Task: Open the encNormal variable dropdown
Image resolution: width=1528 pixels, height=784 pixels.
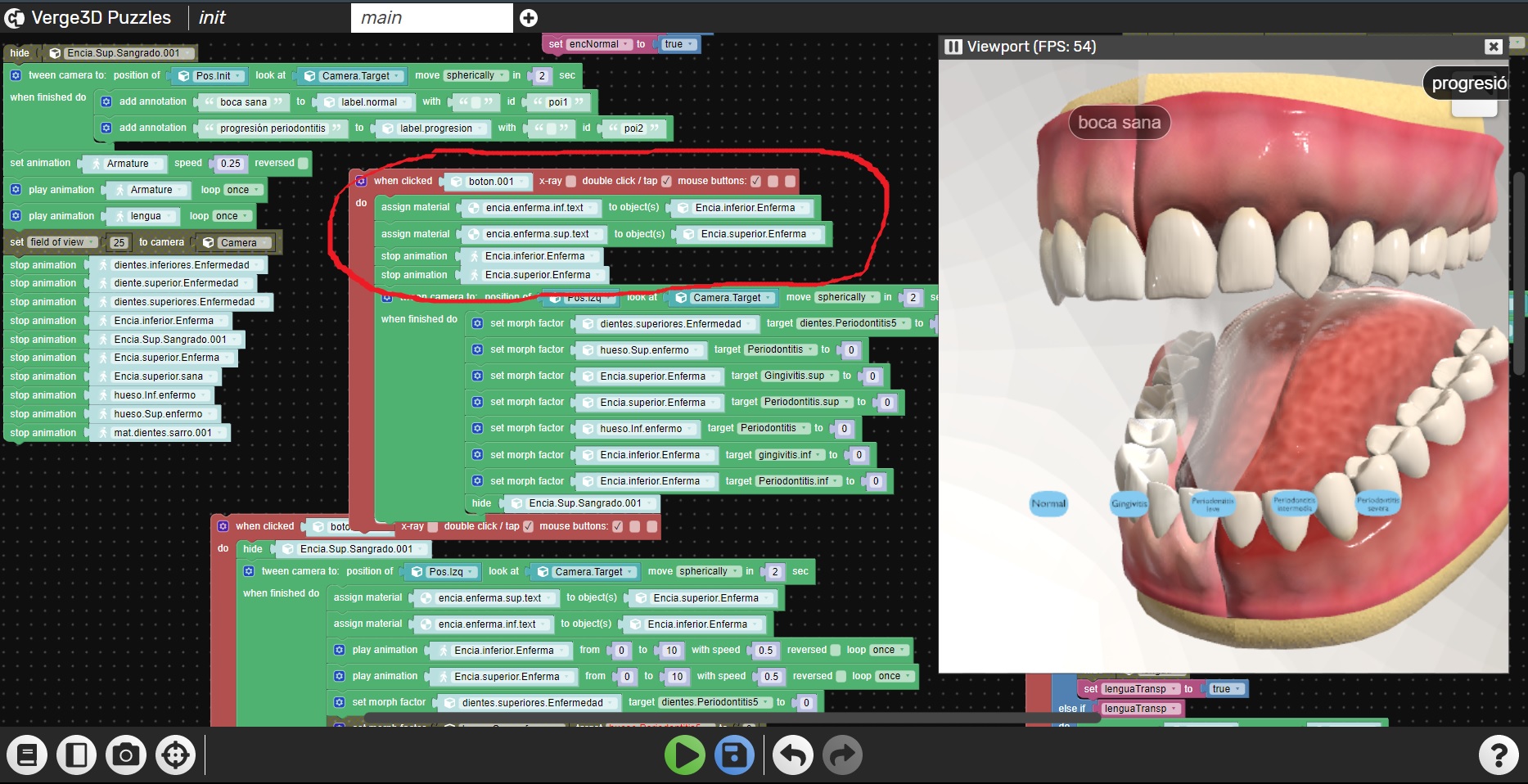Action: tap(598, 44)
